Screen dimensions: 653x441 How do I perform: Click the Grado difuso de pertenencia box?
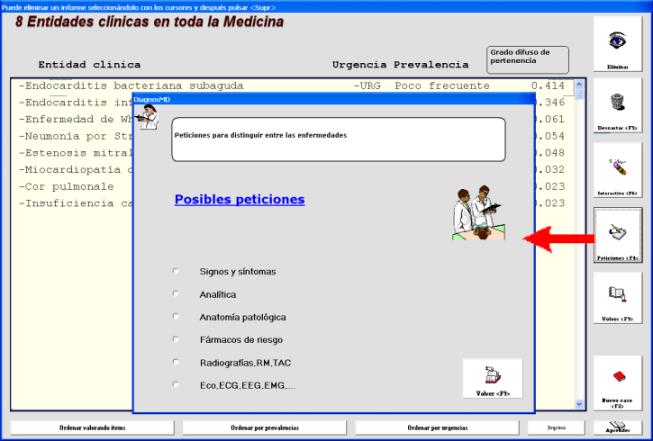(x=527, y=60)
